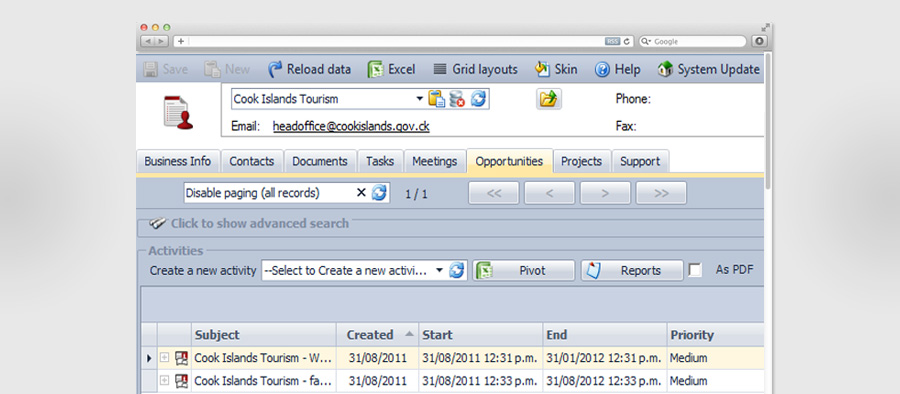Image resolution: width=900 pixels, height=394 pixels.
Task: Click the Priority column header
Action: click(x=716, y=335)
